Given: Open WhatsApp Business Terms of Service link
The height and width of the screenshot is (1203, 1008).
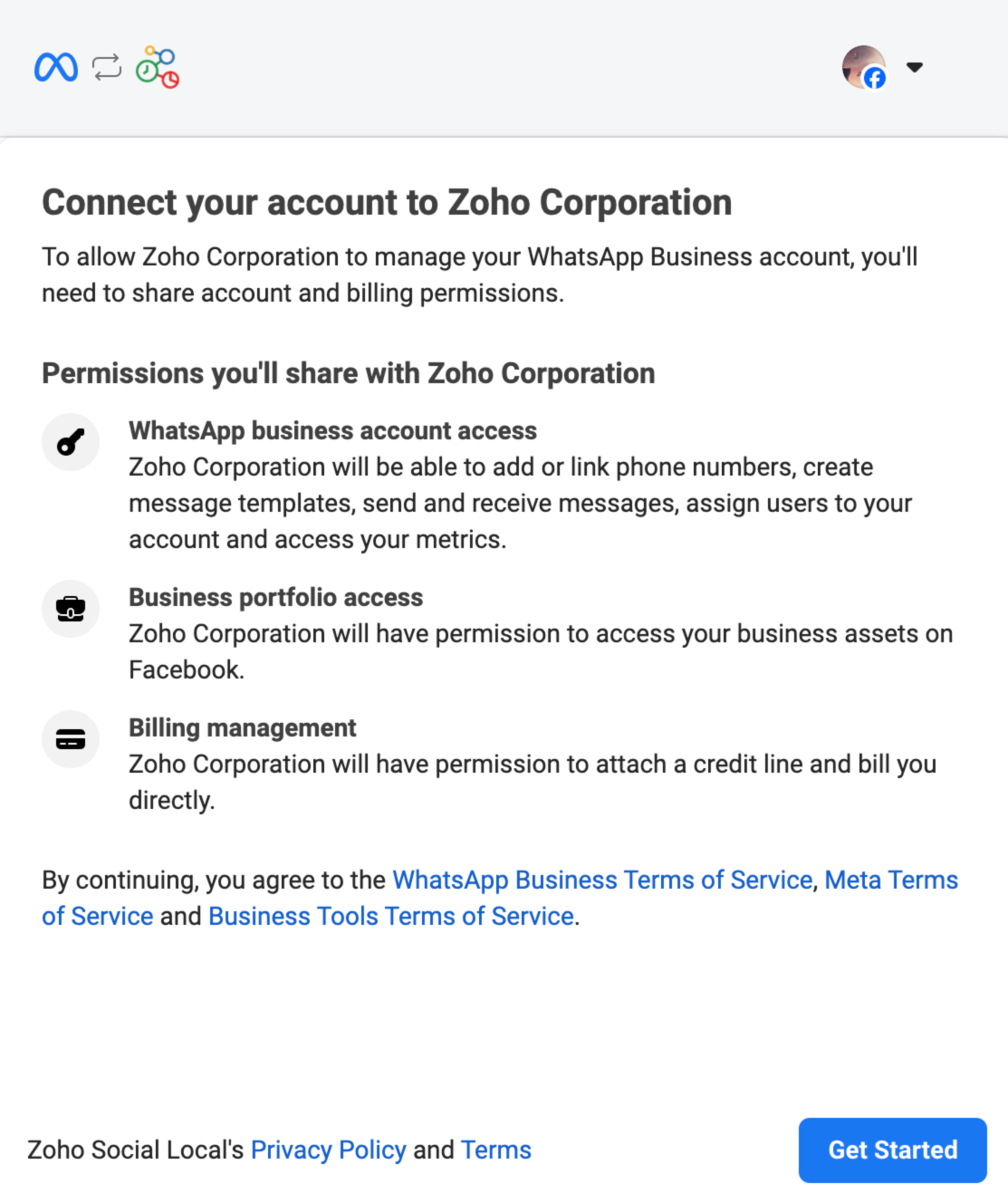Looking at the screenshot, I should 602,880.
